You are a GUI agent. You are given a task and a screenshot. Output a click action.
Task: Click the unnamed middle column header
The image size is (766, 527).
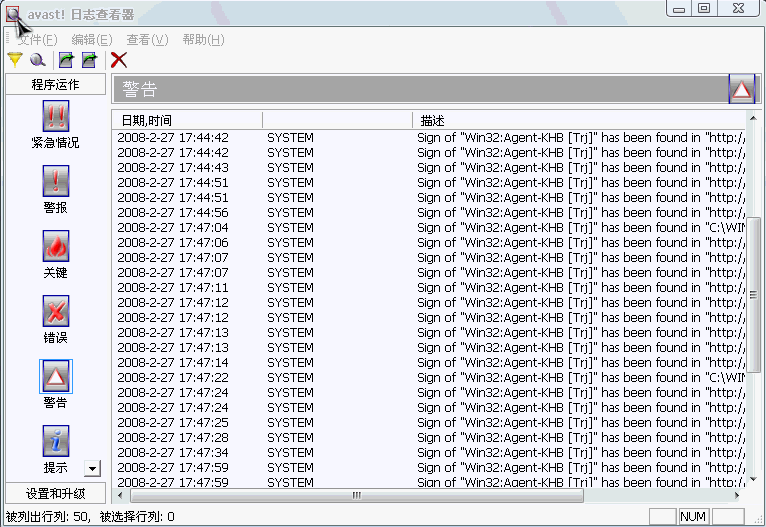pos(338,120)
